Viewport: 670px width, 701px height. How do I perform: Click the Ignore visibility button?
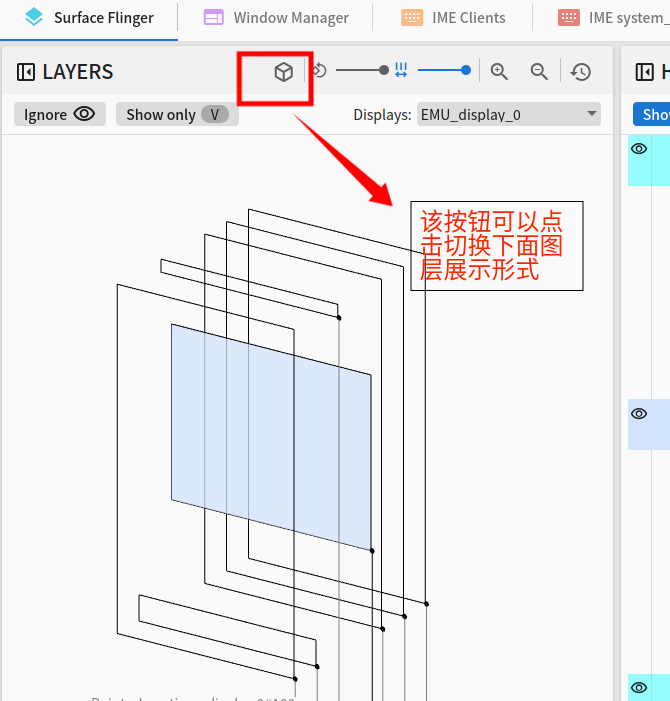click(x=59, y=114)
